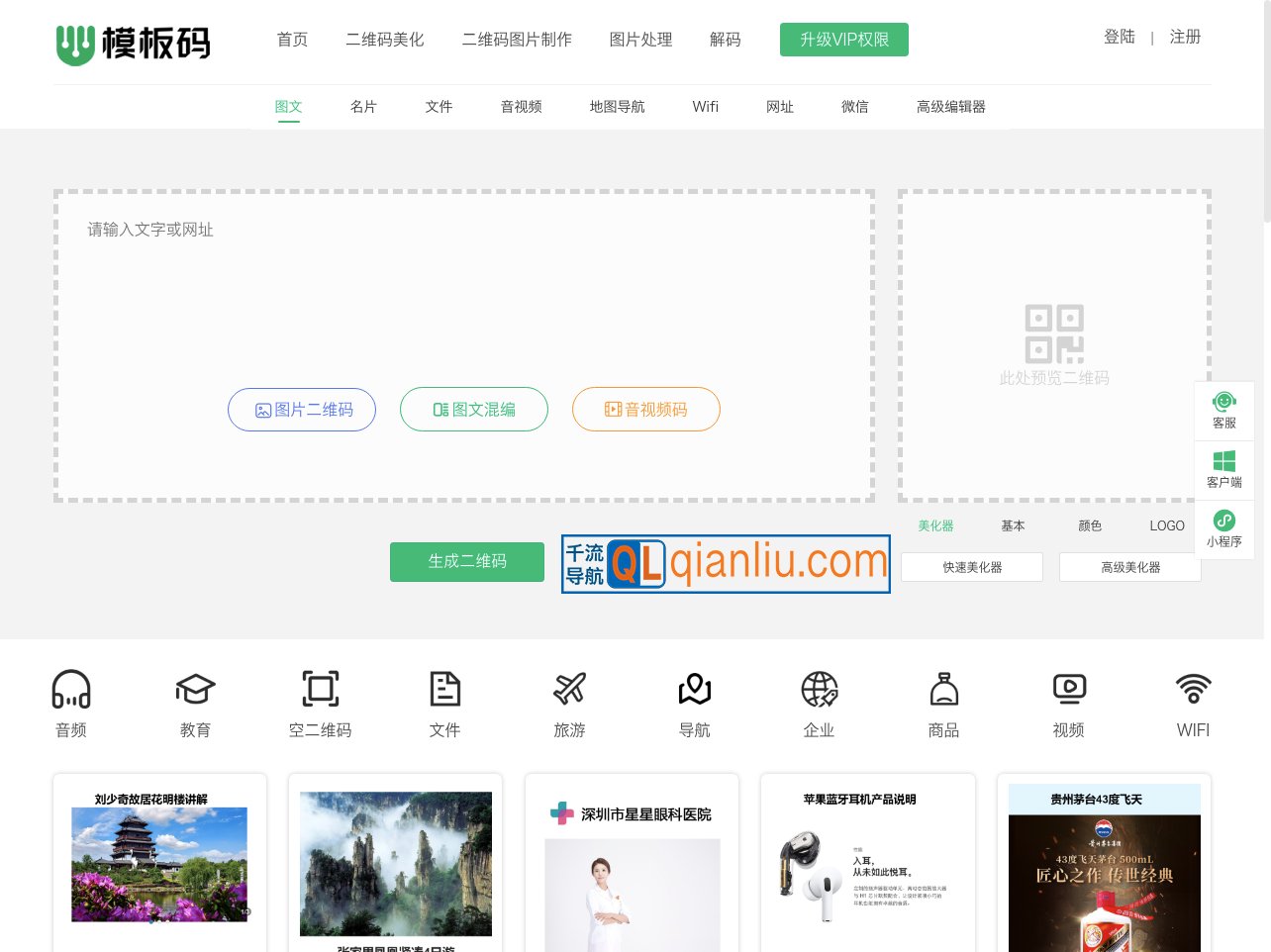Open 升级VIP权限 upgrade page
Screen dimensions: 1271x952
coord(844,40)
